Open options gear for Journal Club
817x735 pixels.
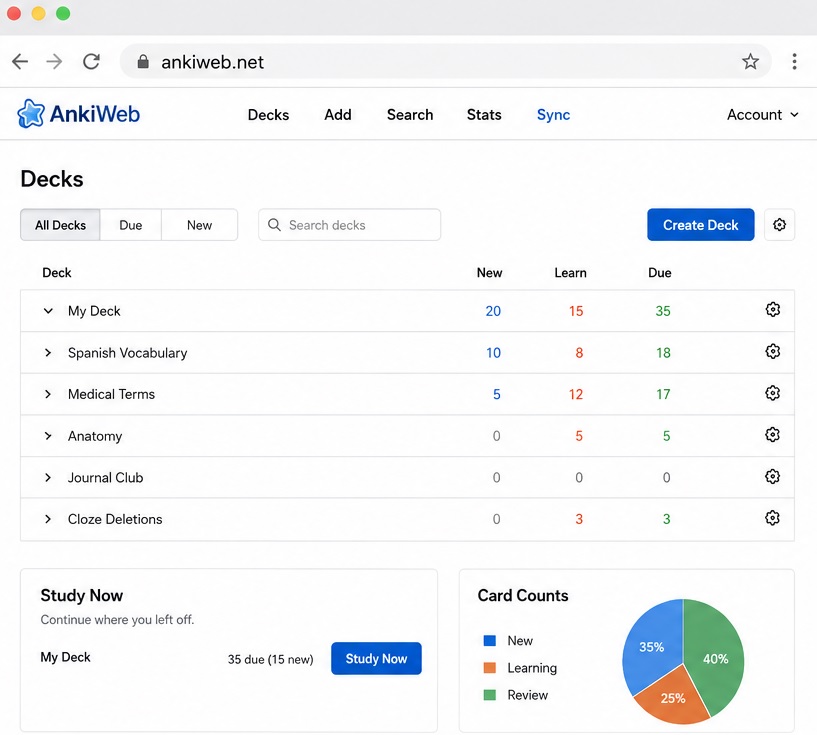tap(773, 476)
